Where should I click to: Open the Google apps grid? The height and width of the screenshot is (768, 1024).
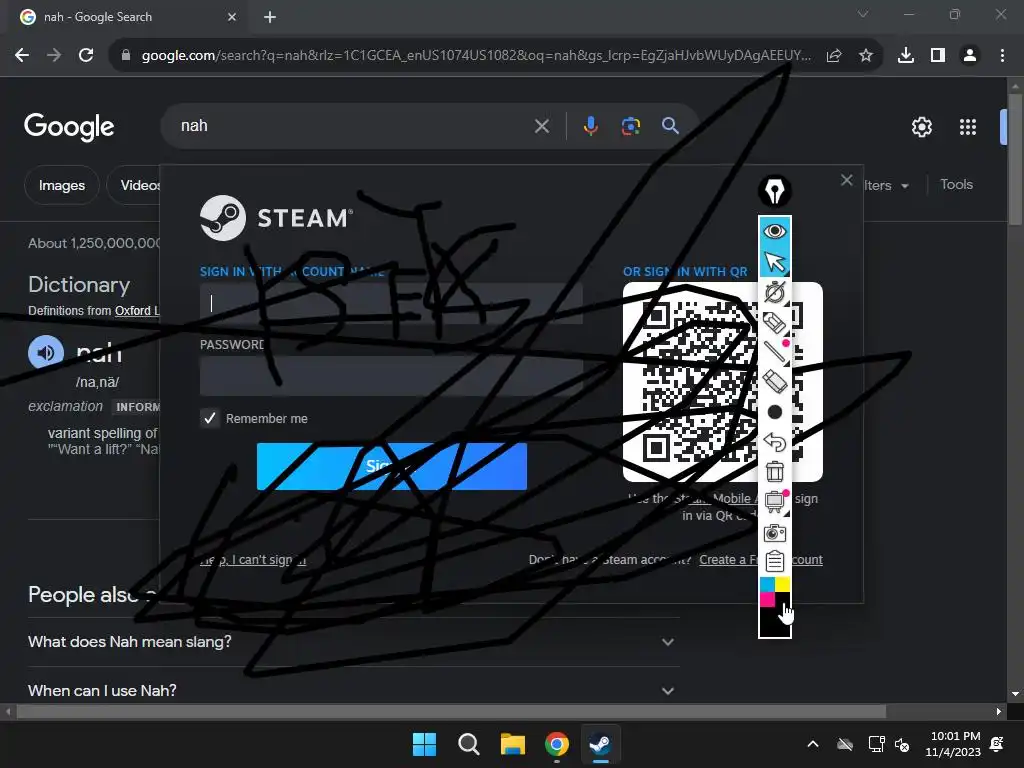pyautogui.click(x=968, y=127)
